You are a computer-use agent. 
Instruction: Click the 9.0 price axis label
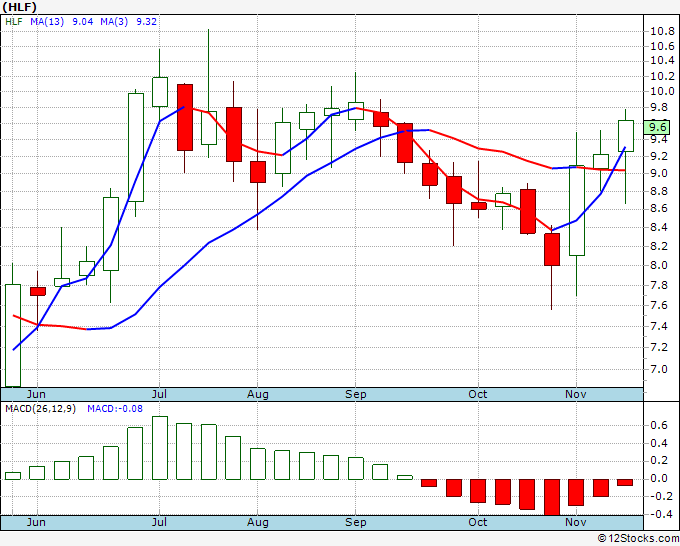click(x=659, y=173)
